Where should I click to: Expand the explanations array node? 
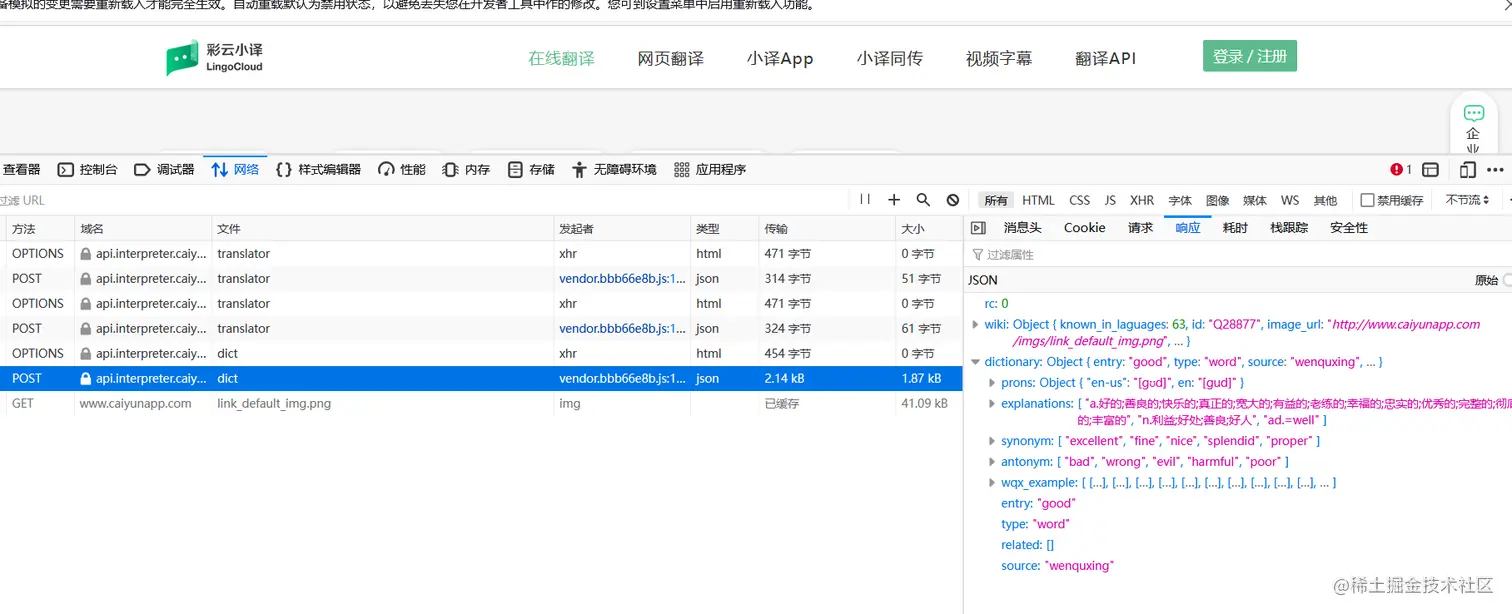point(992,404)
